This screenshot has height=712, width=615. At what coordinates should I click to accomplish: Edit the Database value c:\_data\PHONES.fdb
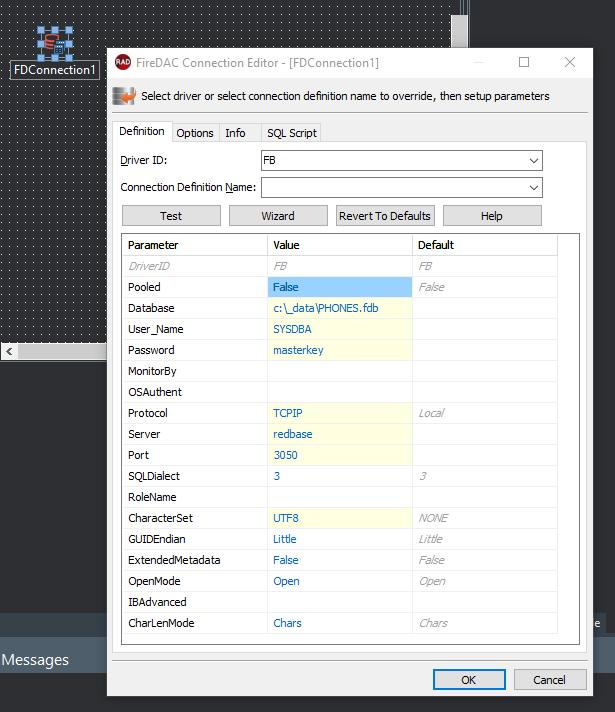[x=340, y=308]
